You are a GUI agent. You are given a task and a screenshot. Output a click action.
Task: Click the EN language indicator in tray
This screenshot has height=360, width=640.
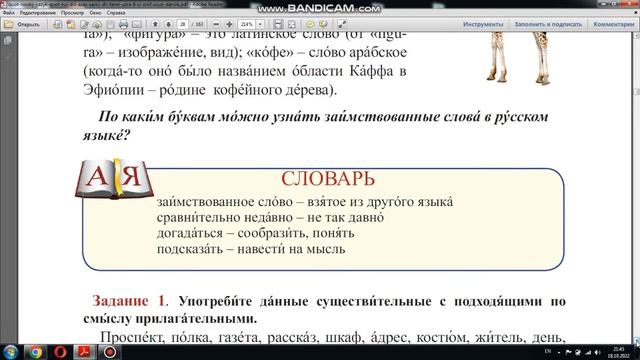[x=548, y=351]
